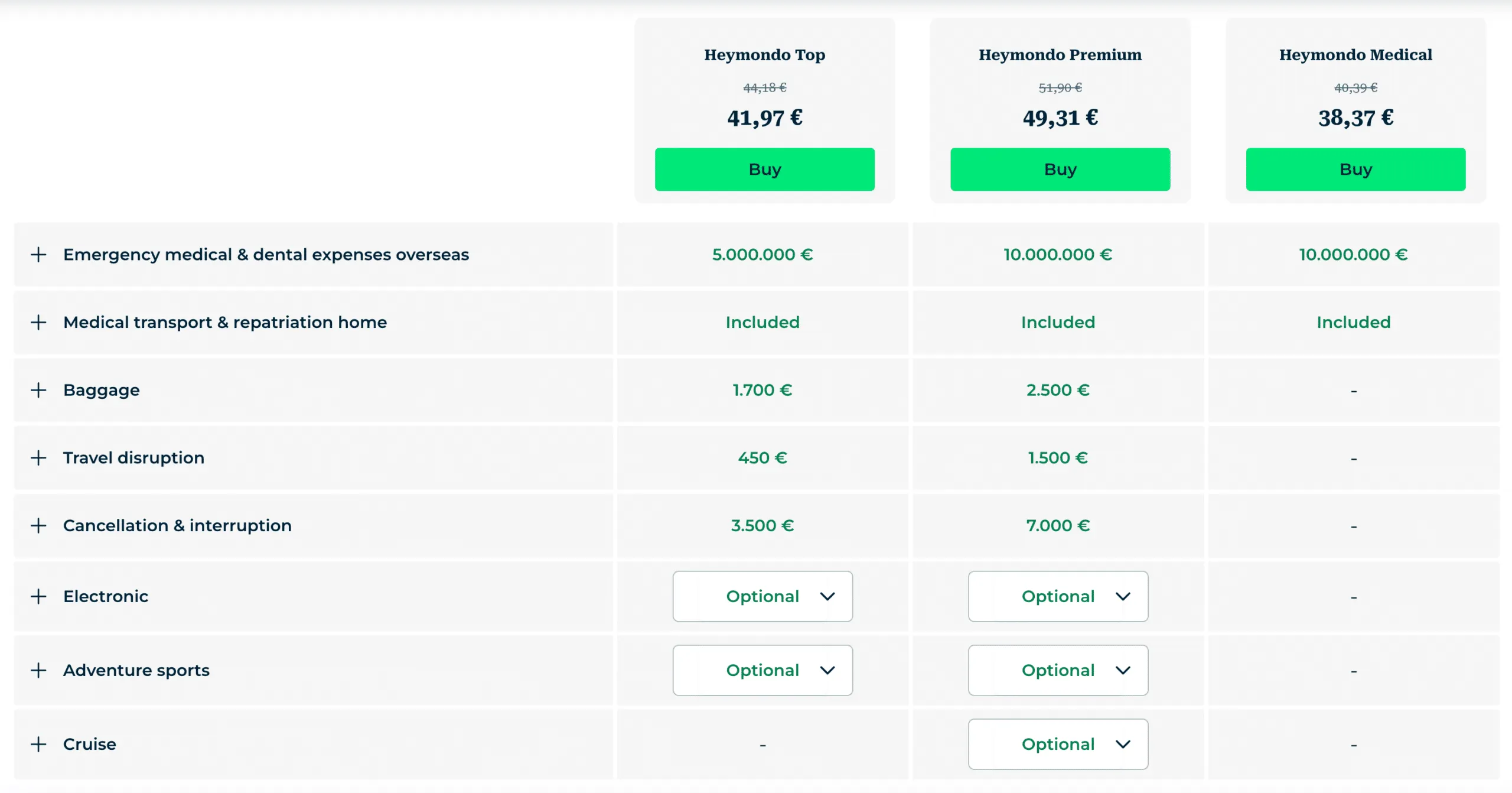Buy the Heymondo Premium plan
1512x793 pixels.
[1060, 170]
